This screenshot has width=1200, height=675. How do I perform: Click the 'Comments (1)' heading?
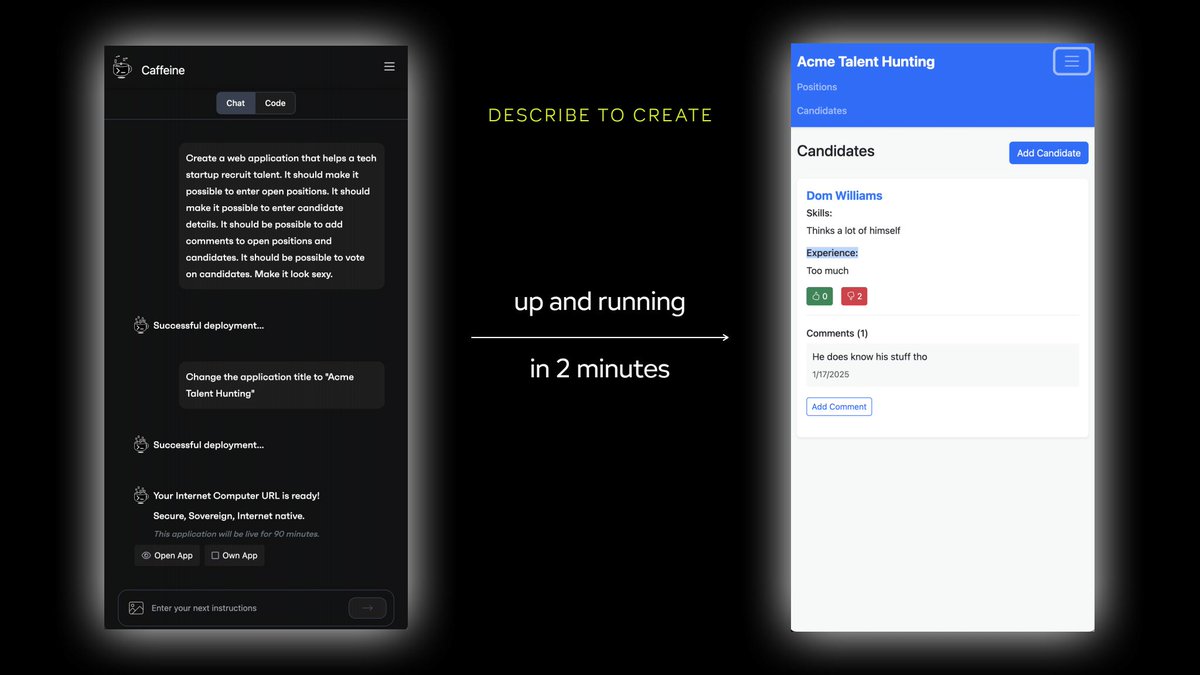click(837, 333)
